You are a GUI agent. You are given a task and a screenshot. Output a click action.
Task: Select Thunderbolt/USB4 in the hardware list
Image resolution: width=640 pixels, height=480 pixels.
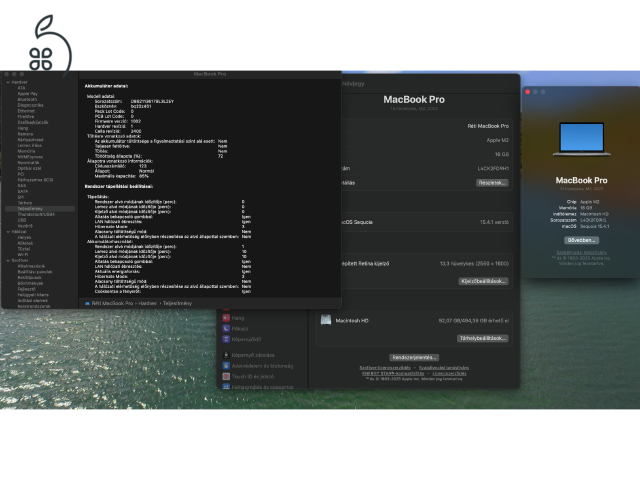(x=36, y=214)
